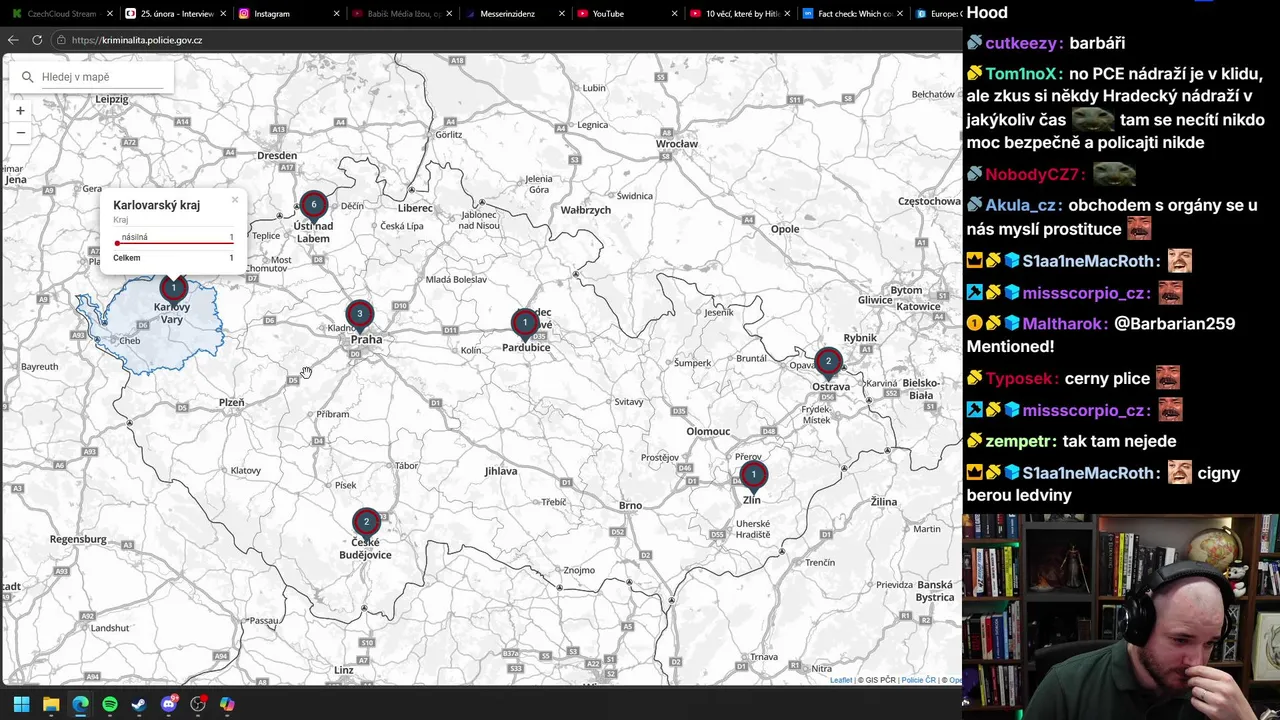
Task: Zoom in the map with plus button
Action: pyautogui.click(x=20, y=111)
